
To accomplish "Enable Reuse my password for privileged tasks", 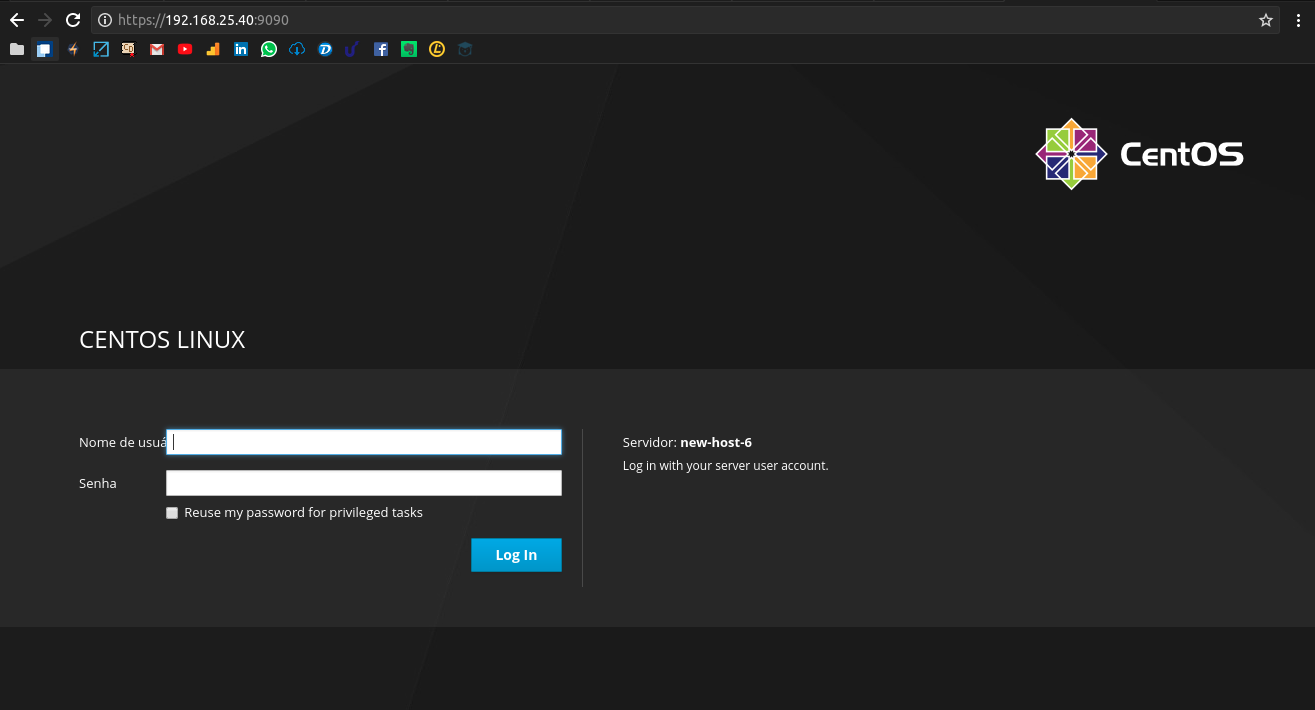I will [172, 513].
